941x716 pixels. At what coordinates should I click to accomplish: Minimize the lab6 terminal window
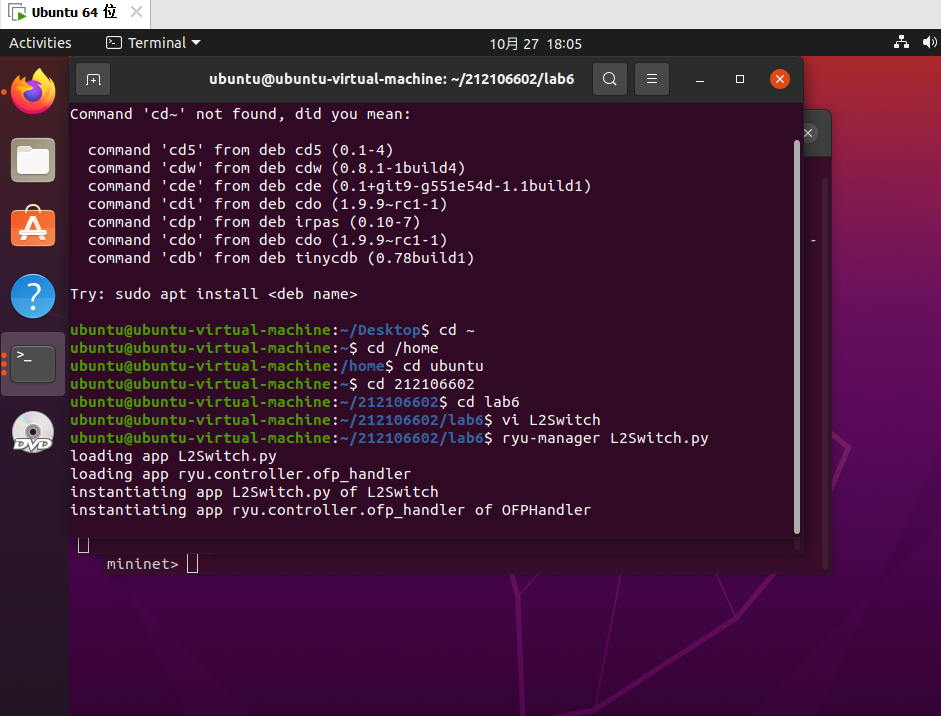click(x=700, y=79)
